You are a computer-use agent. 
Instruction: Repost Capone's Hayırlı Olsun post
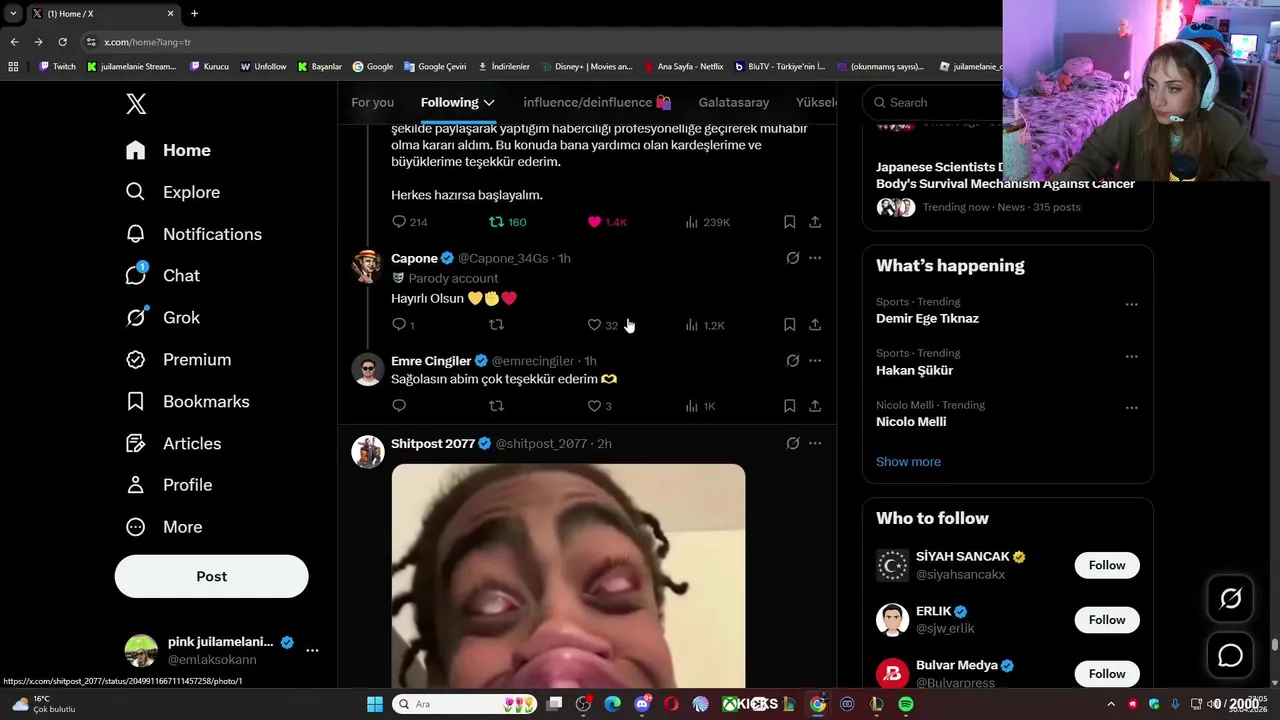pyautogui.click(x=496, y=325)
